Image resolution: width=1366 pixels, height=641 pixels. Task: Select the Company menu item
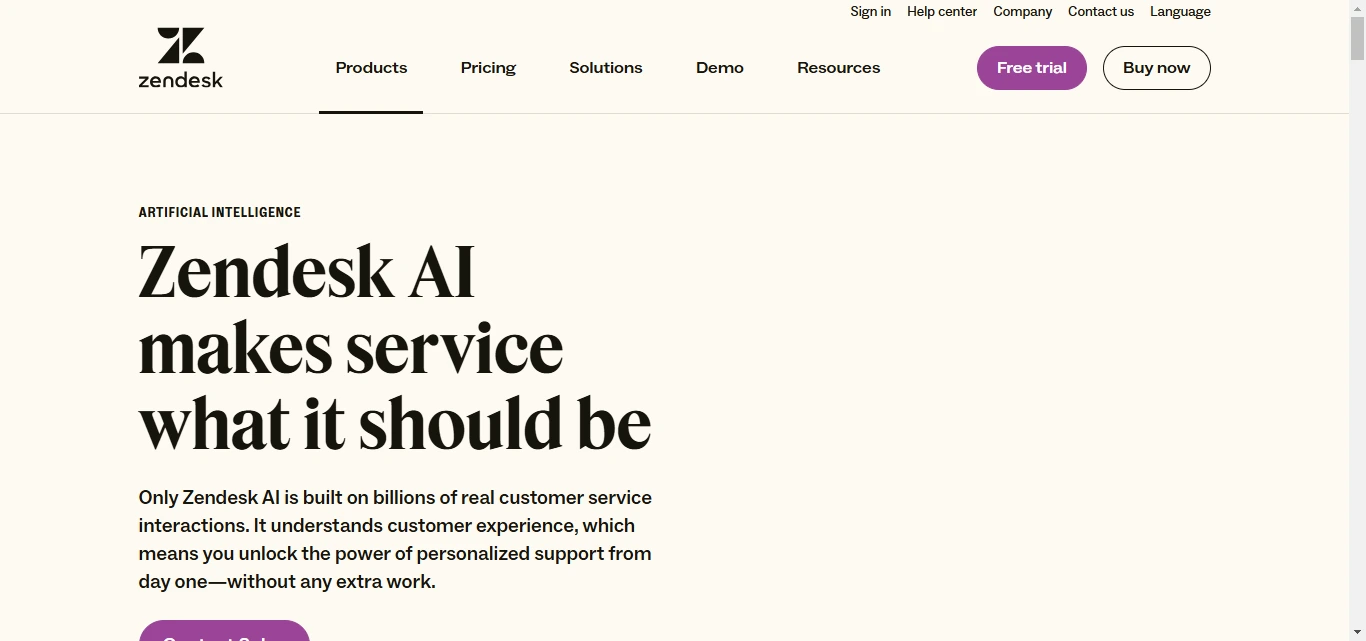[x=1022, y=11]
